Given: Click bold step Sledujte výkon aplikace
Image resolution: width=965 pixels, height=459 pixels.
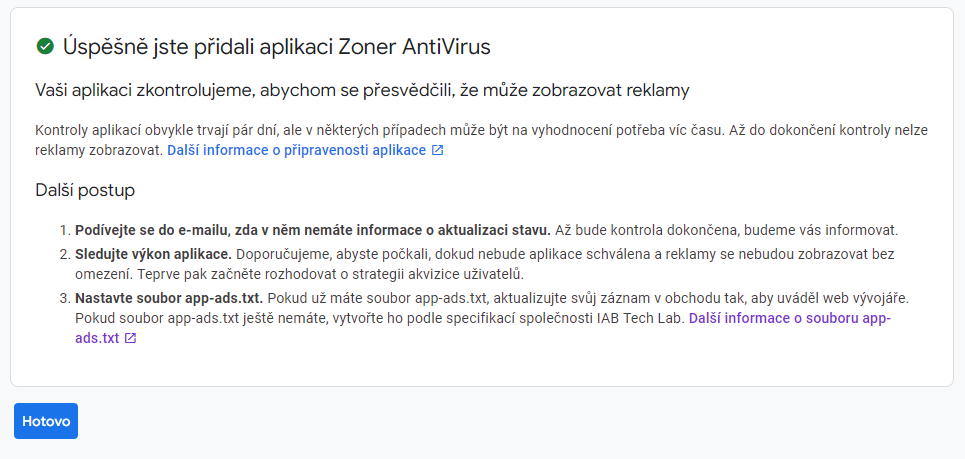Looking at the screenshot, I should (x=153, y=254).
